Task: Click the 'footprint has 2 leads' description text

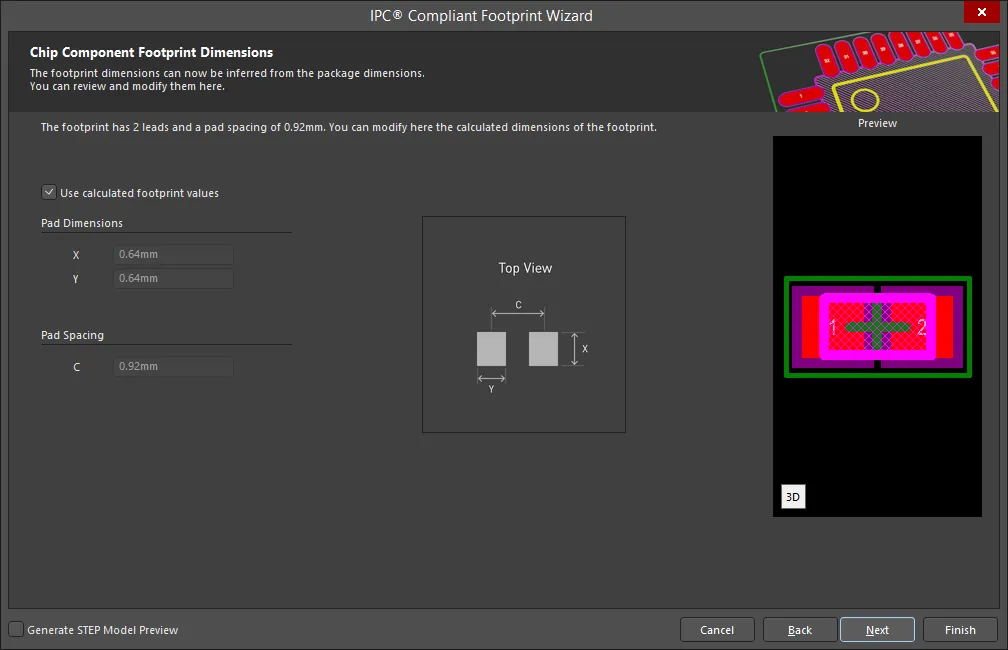Action: 348,127
